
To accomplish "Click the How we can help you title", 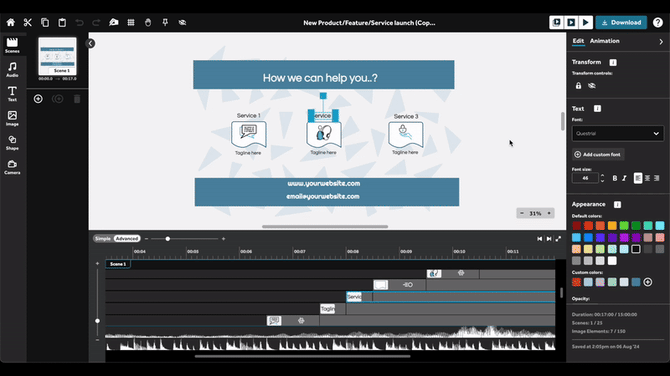I will tap(320, 78).
